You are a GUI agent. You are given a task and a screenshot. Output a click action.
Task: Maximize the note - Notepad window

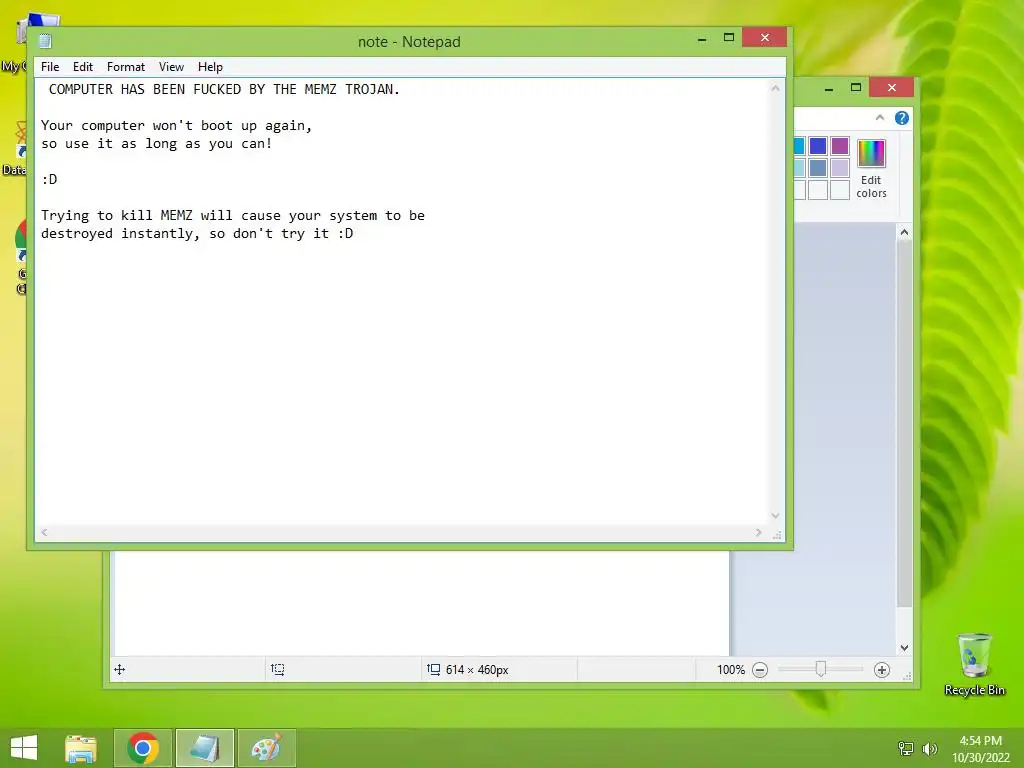pos(729,38)
